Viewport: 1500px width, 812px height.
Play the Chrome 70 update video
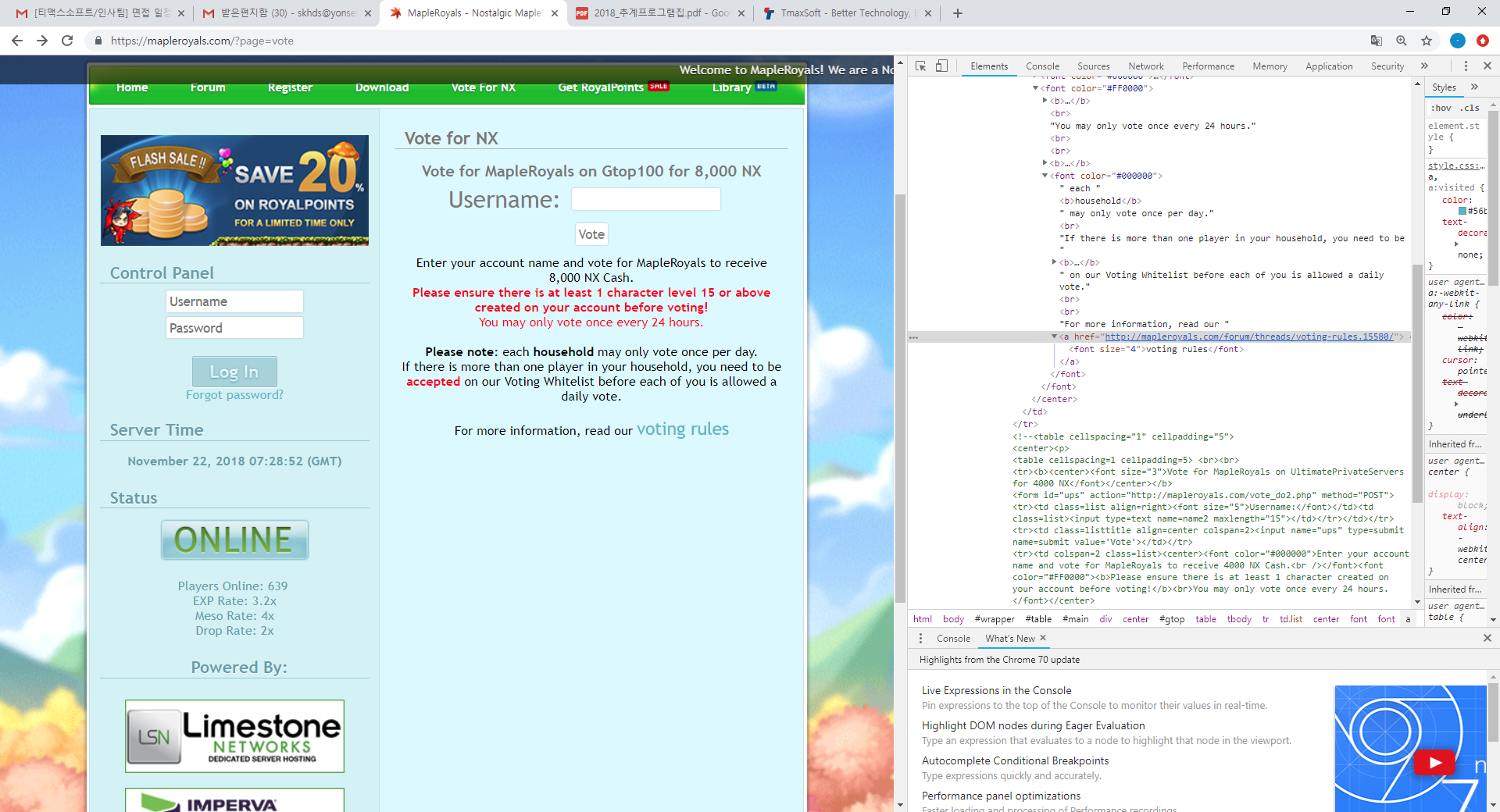tap(1435, 762)
